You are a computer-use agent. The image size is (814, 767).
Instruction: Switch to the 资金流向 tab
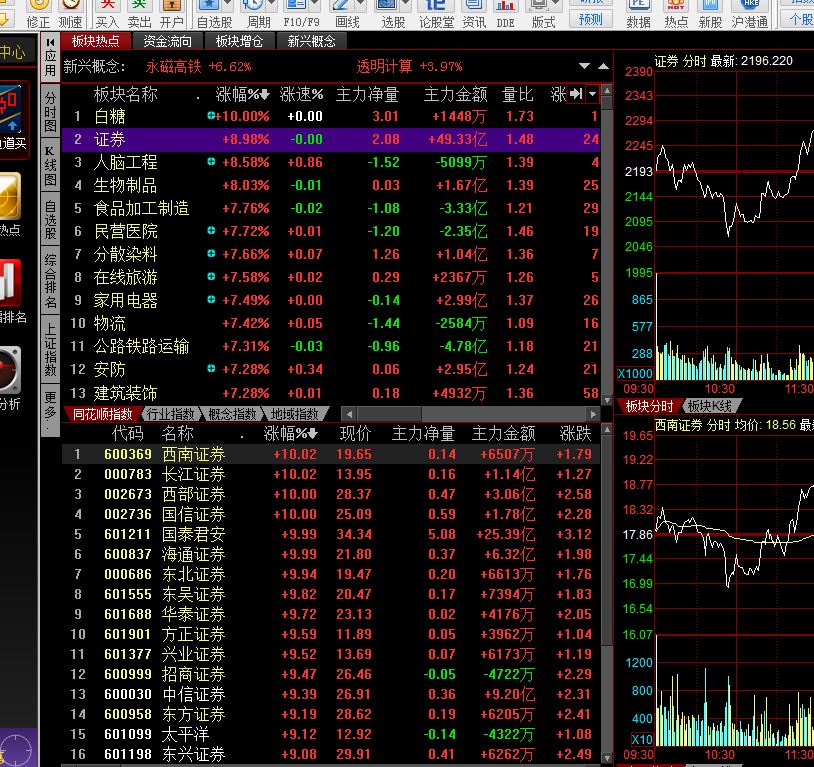167,41
